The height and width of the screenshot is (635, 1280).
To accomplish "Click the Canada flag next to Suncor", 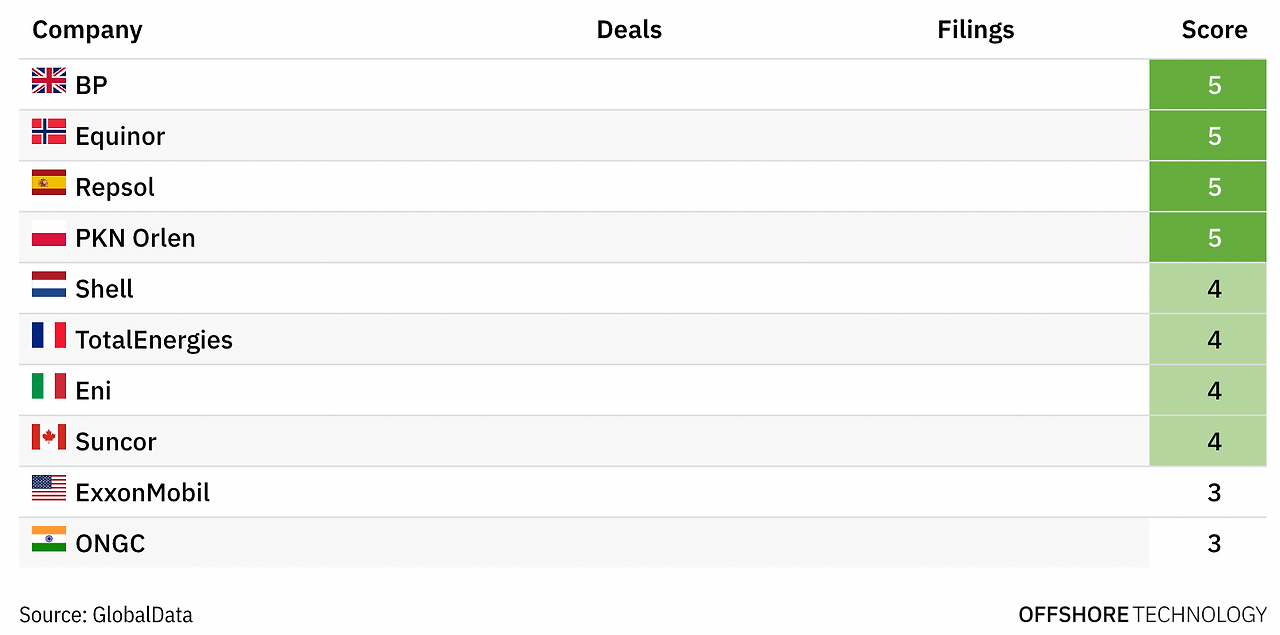I will coord(49,438).
